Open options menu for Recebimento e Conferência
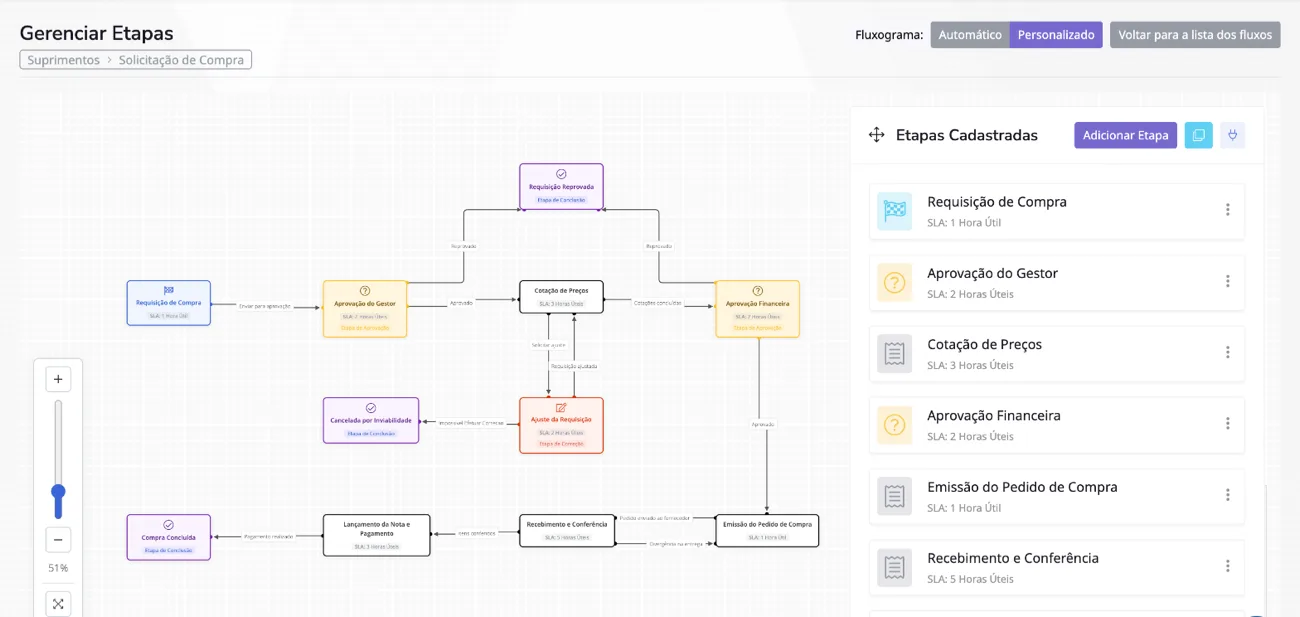 point(1227,566)
